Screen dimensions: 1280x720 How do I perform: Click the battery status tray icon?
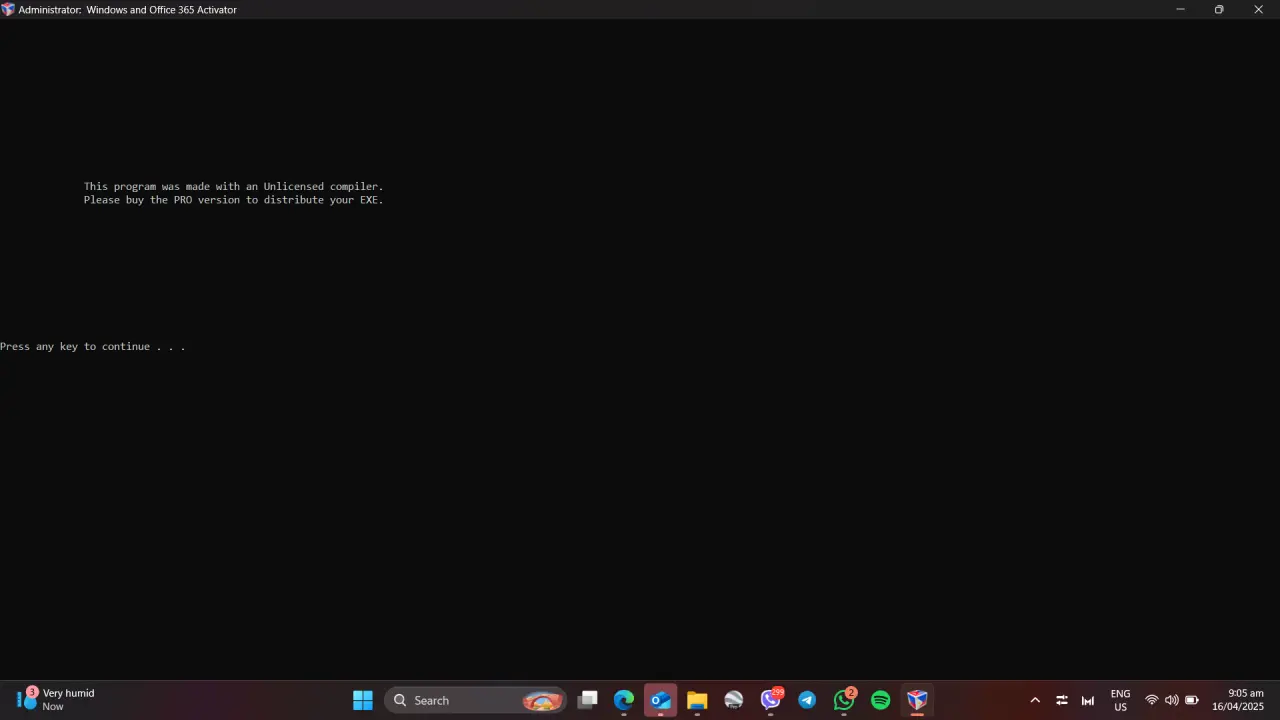[1192, 700]
